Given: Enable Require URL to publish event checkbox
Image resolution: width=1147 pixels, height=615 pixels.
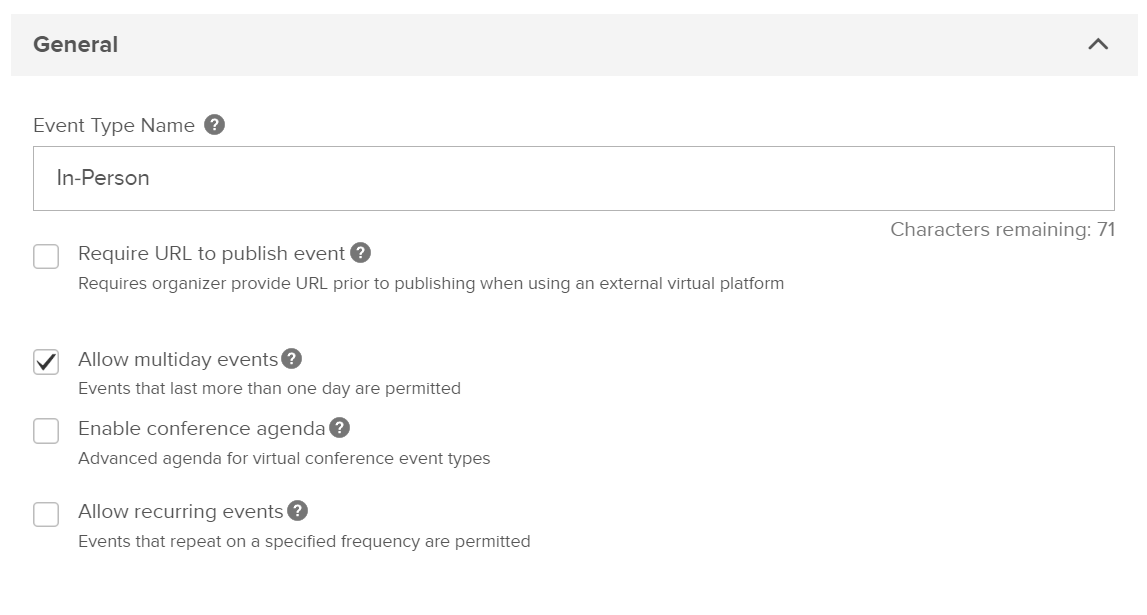Looking at the screenshot, I should point(46,257).
